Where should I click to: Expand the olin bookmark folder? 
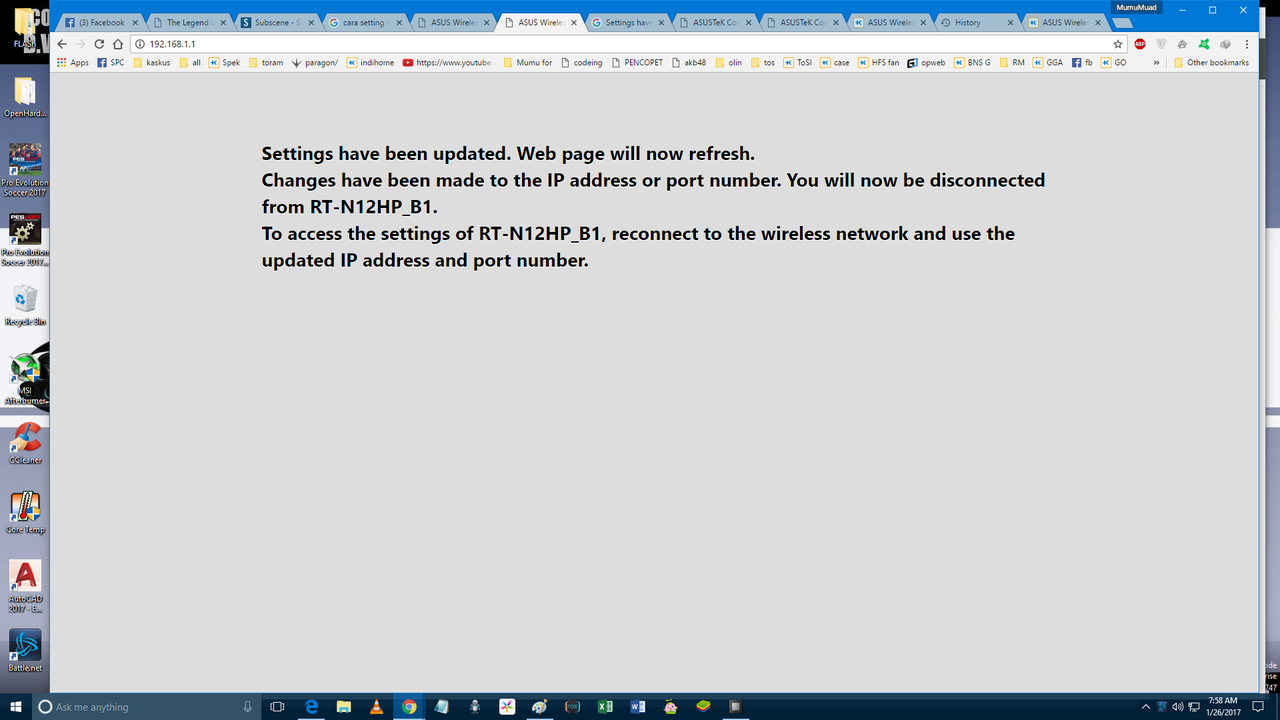[729, 62]
